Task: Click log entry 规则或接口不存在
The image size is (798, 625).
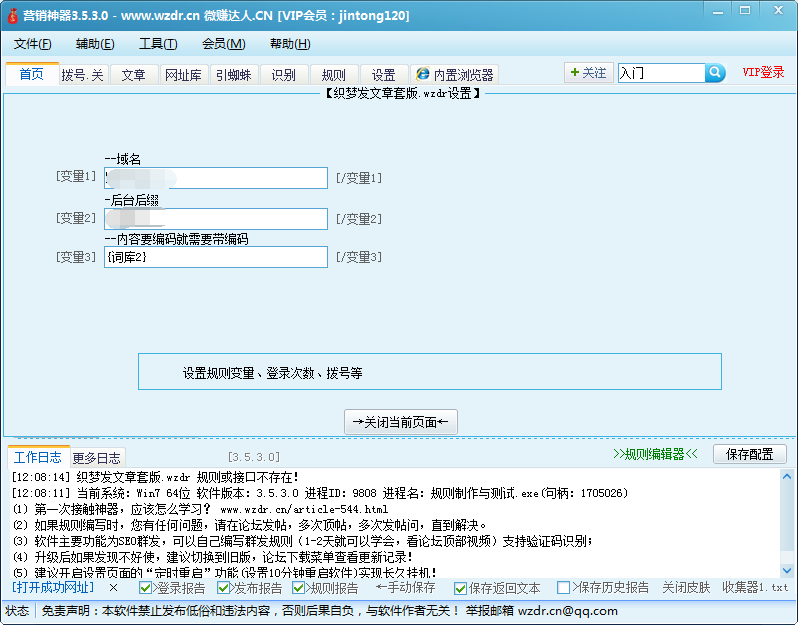Action: click(248, 477)
